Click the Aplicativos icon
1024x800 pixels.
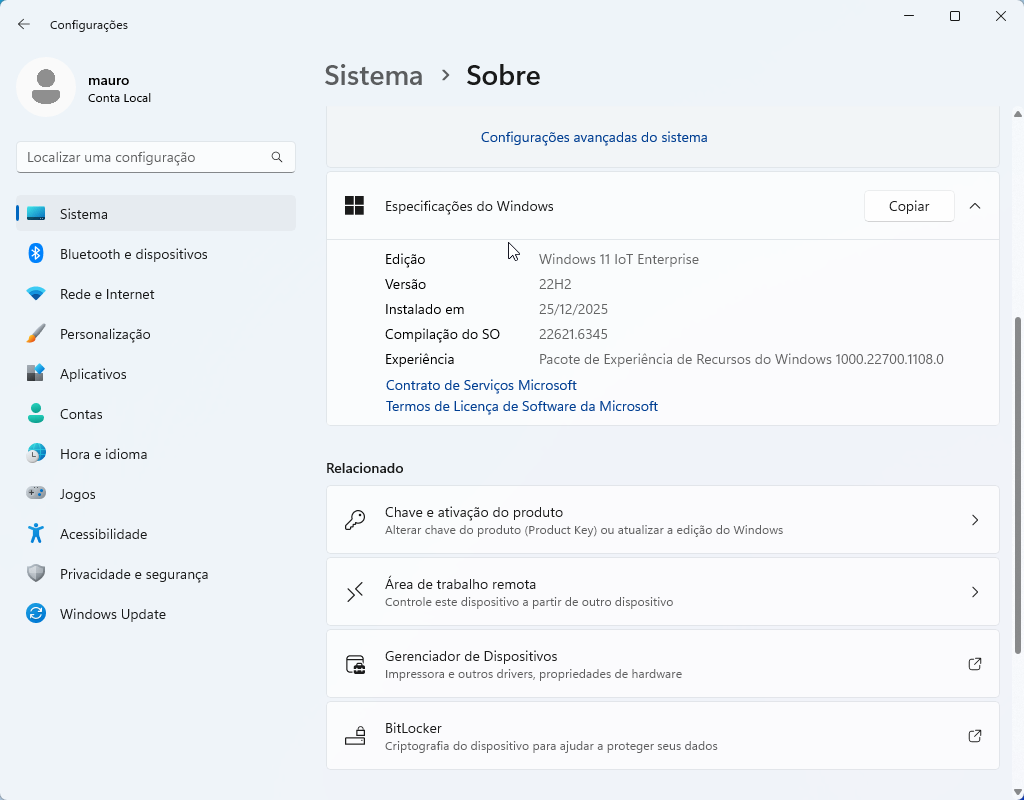click(x=36, y=374)
